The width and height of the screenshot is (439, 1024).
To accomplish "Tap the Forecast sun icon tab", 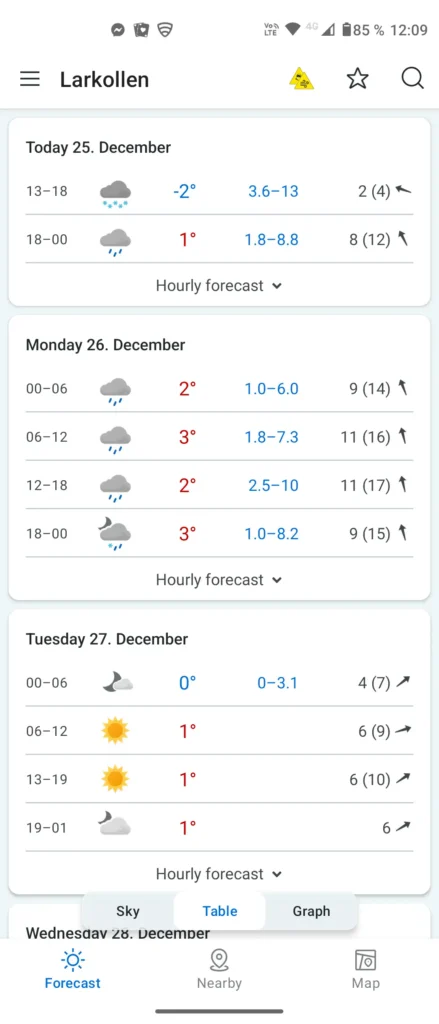I will [x=73, y=968].
